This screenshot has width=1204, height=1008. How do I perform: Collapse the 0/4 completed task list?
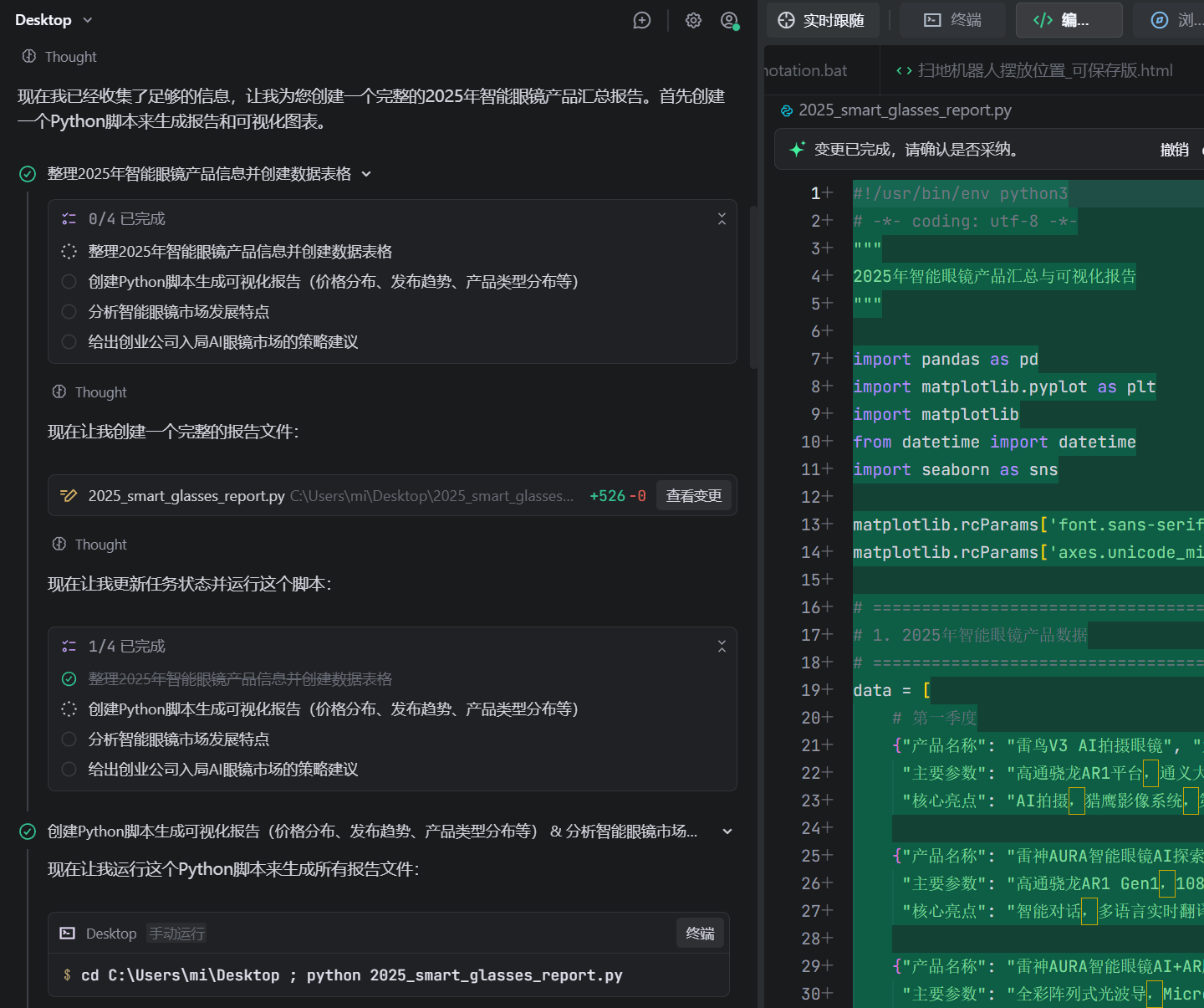(x=722, y=218)
